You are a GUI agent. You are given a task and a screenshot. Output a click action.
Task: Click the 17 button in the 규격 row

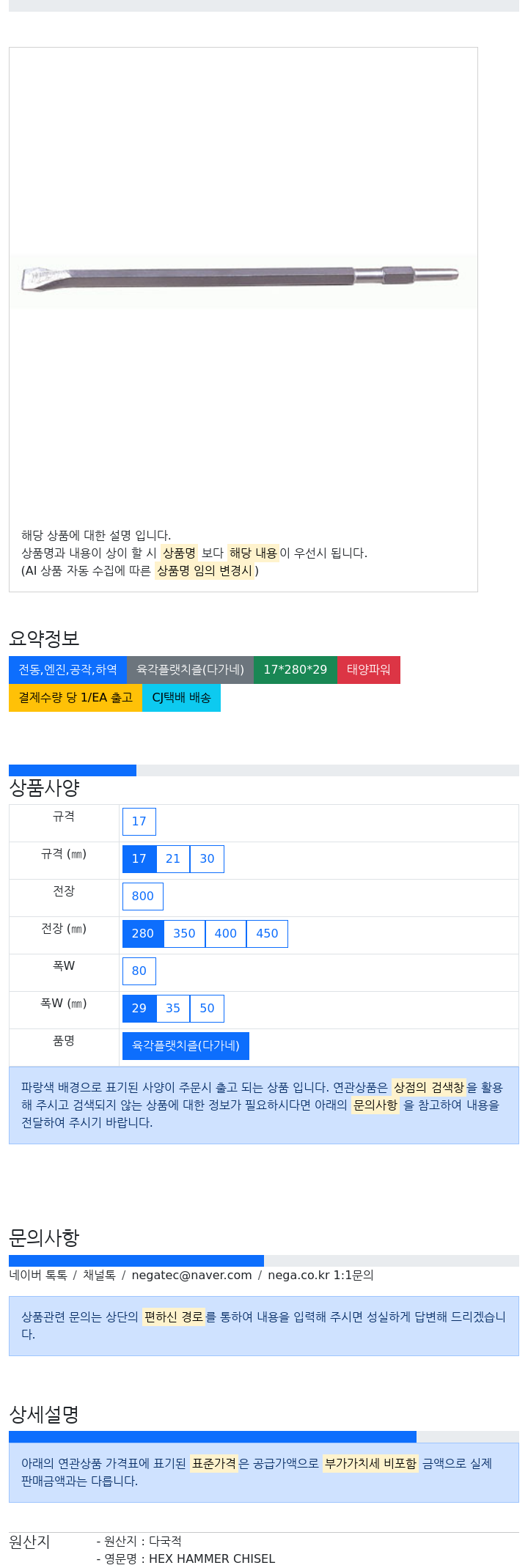pos(139,822)
